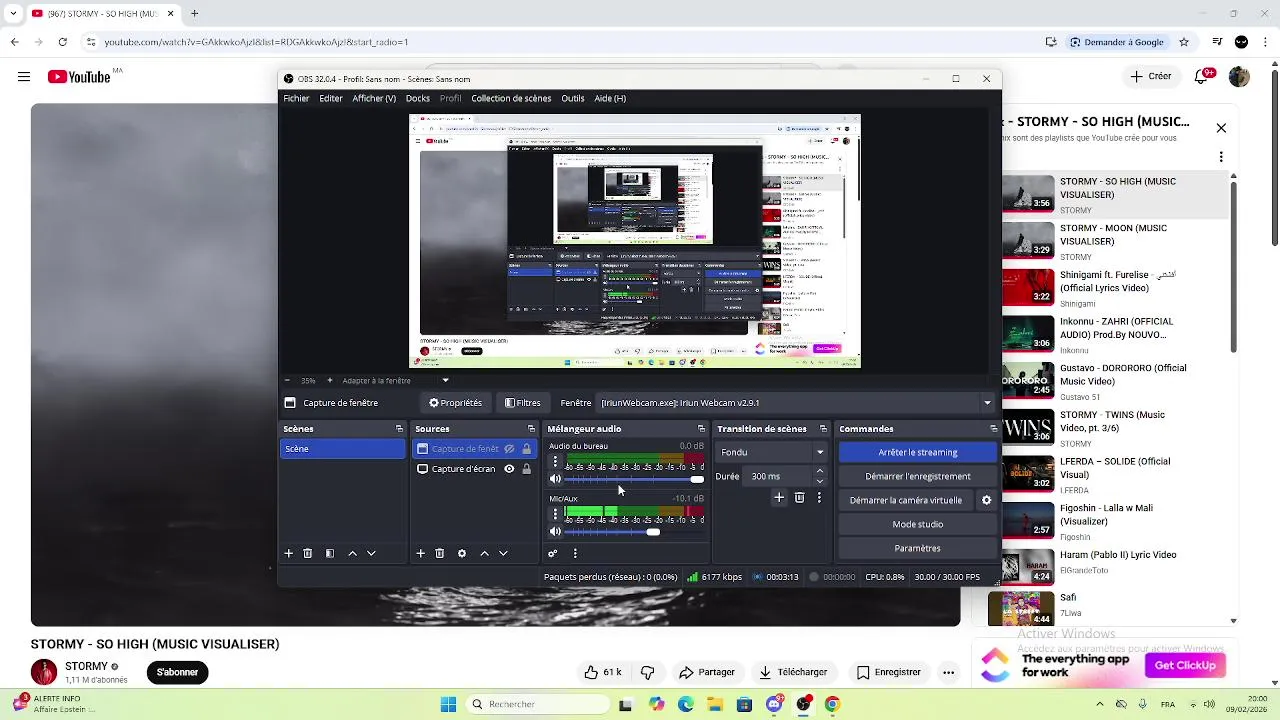The height and width of the screenshot is (720, 1280).
Task: Decrease Durée value down arrow
Action: click(820, 481)
